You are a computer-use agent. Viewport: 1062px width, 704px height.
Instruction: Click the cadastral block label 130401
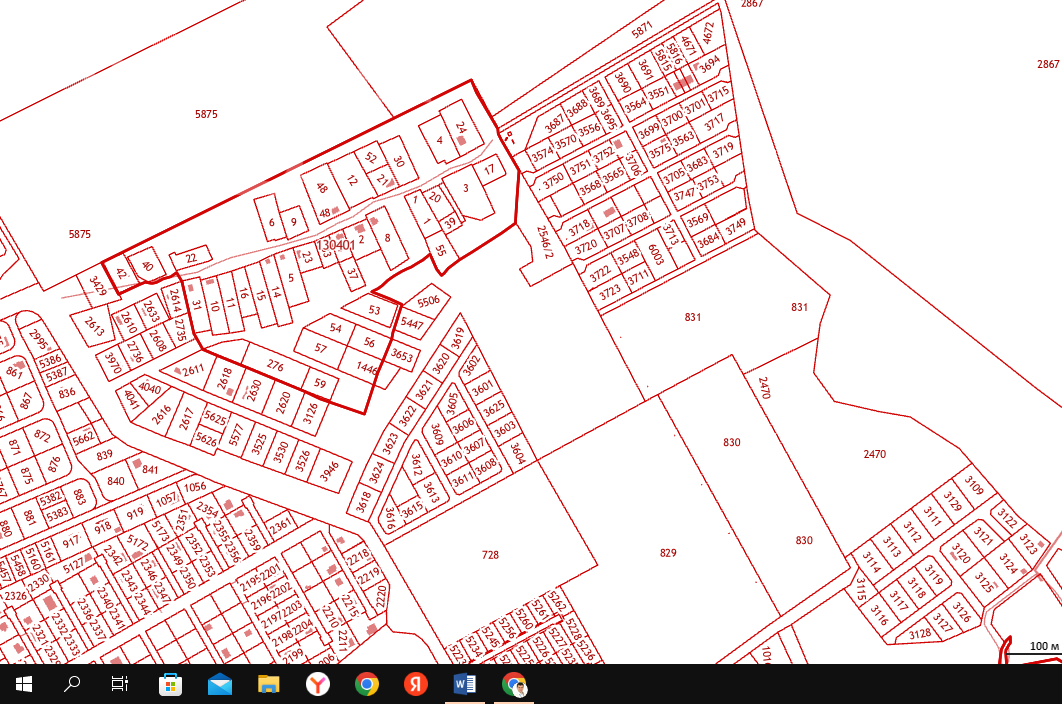click(336, 245)
